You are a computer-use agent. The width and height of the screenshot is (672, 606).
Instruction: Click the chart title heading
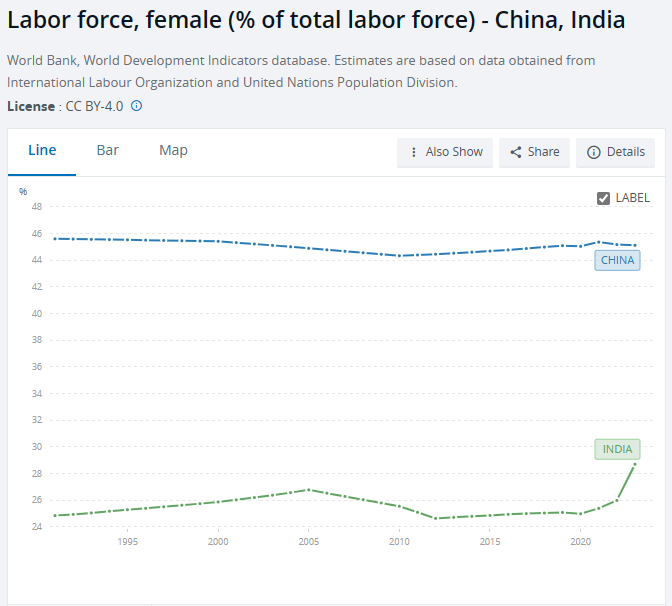coord(316,20)
